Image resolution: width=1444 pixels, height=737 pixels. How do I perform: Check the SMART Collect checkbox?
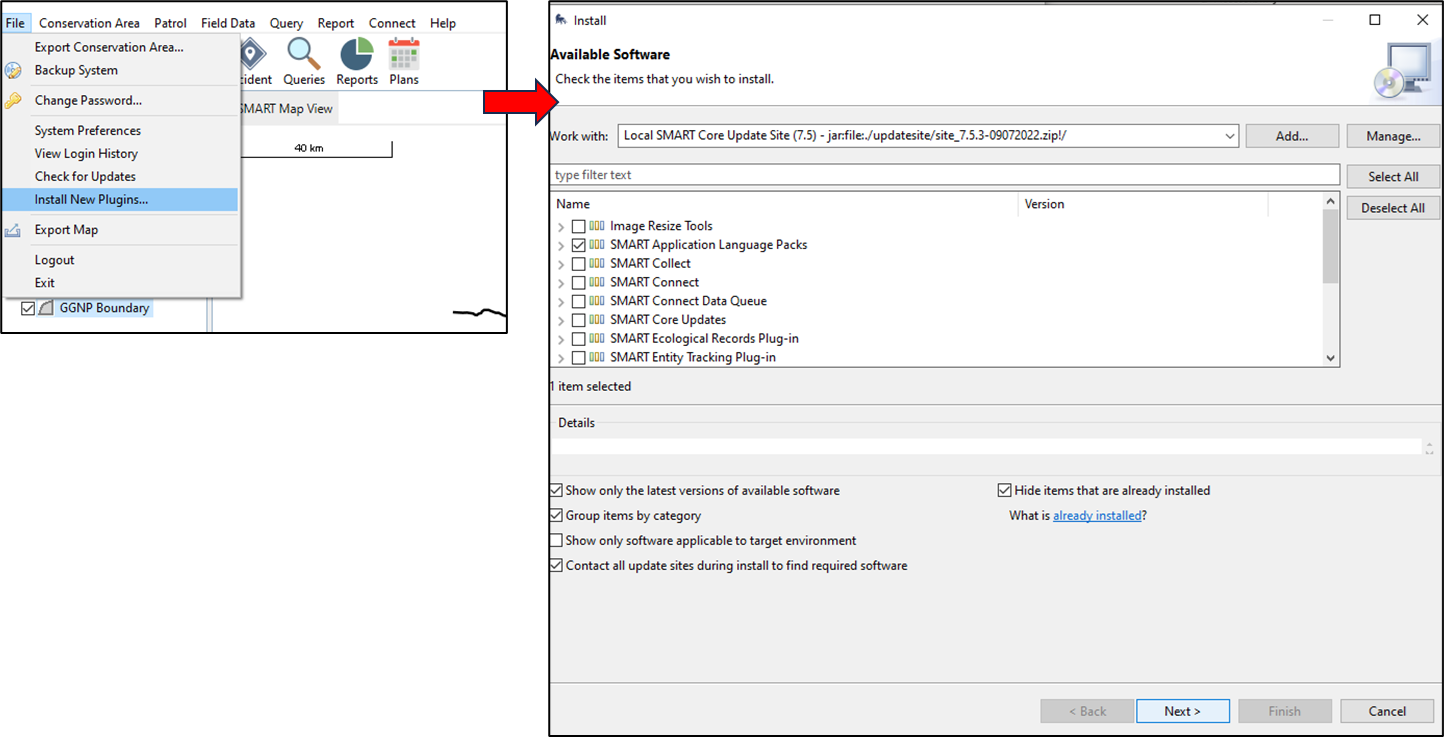578,264
